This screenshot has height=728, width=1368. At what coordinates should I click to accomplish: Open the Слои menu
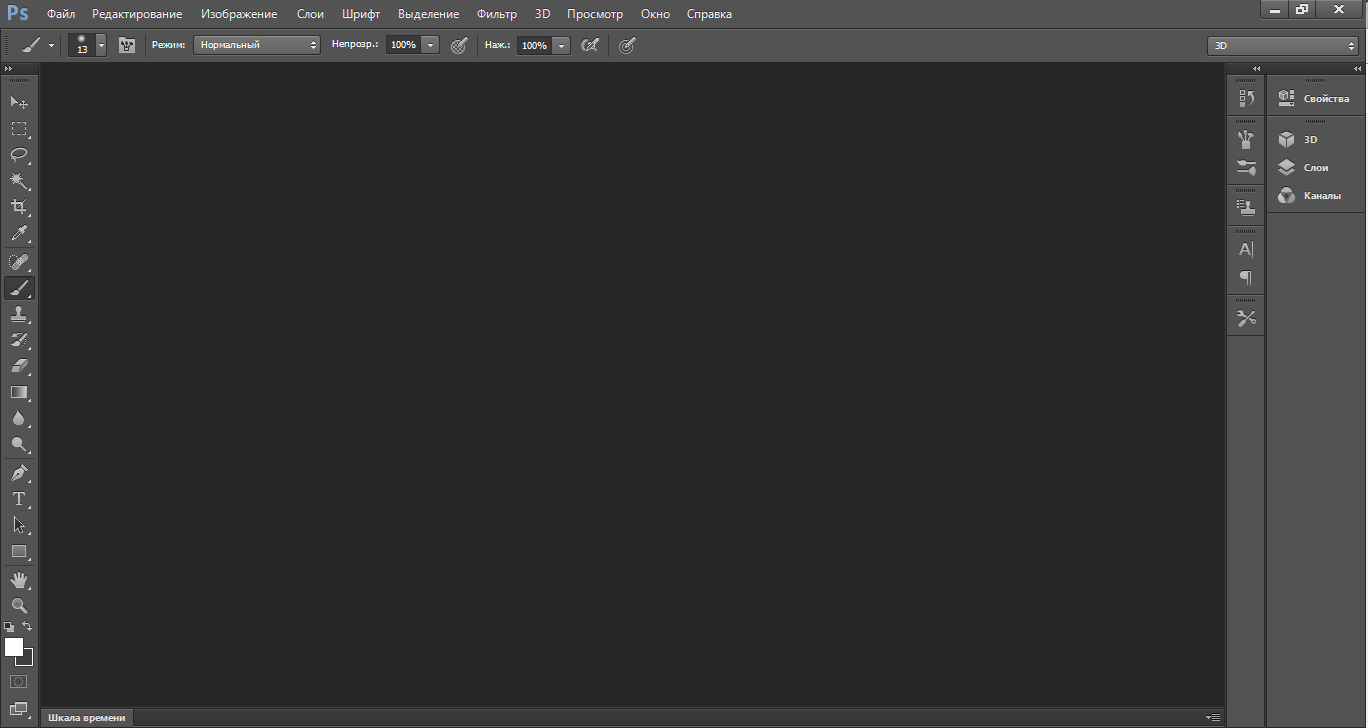coord(310,14)
